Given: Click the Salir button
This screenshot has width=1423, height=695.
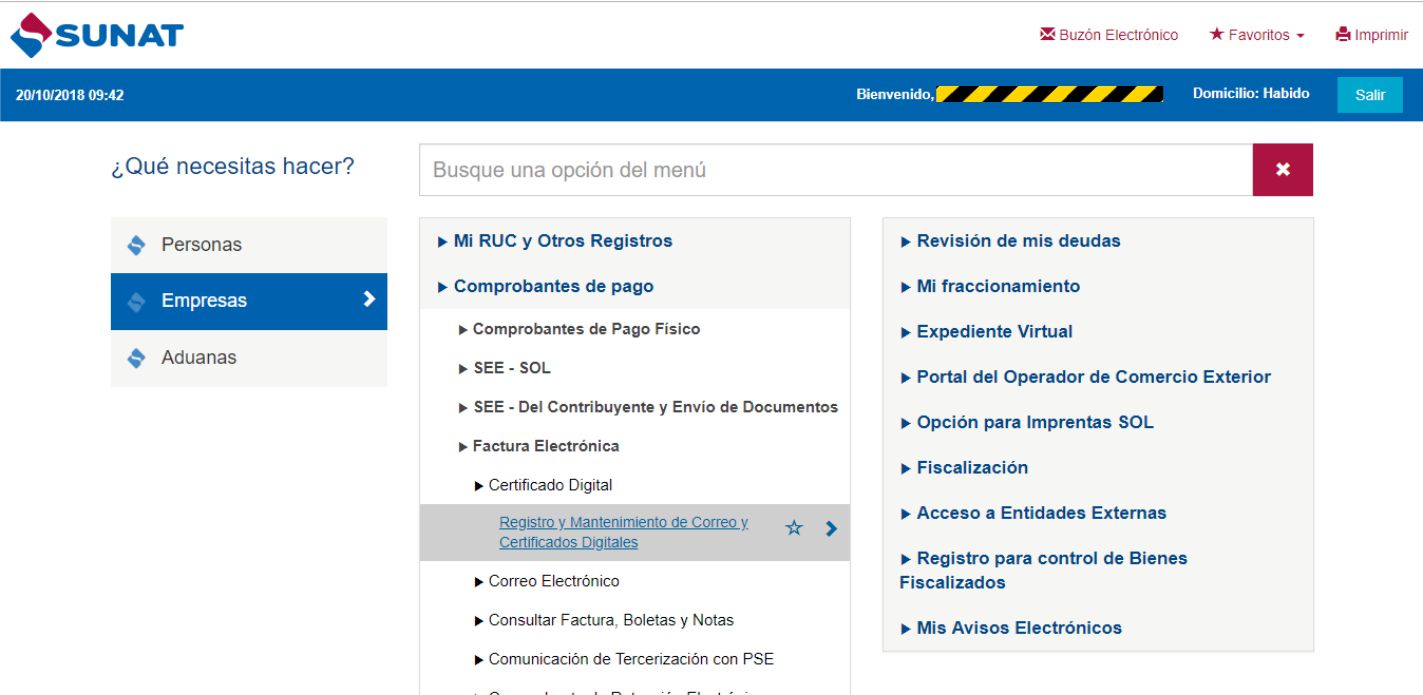Looking at the screenshot, I should (x=1370, y=95).
